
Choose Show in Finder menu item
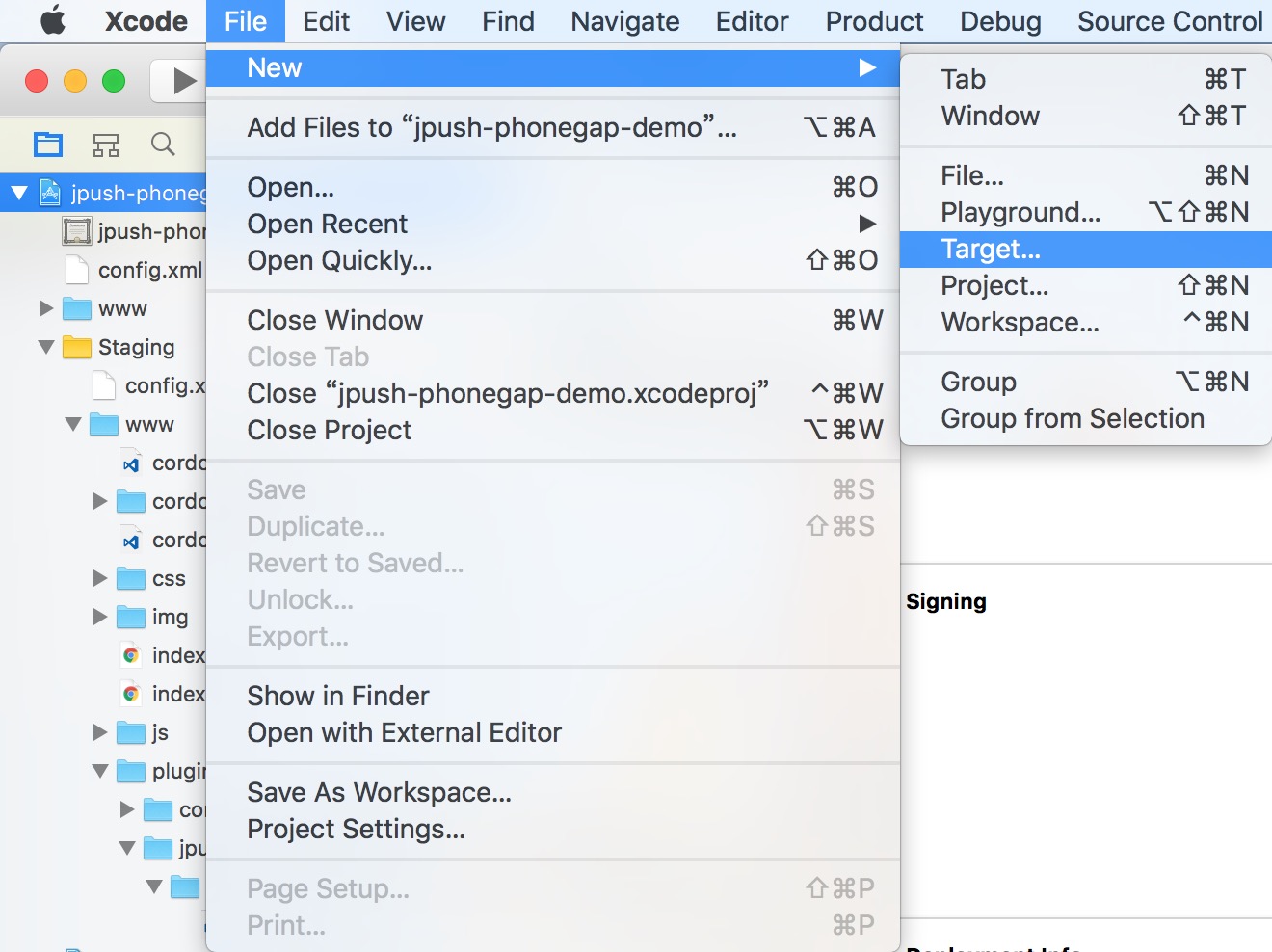tap(337, 696)
